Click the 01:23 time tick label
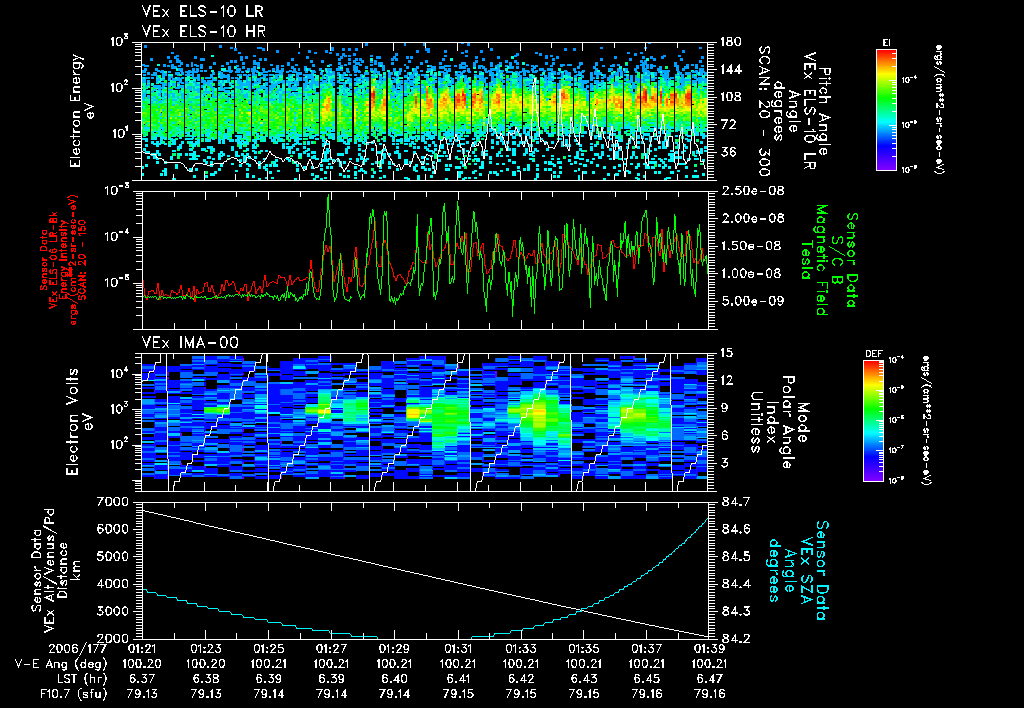The image size is (1024, 708). (x=205, y=650)
